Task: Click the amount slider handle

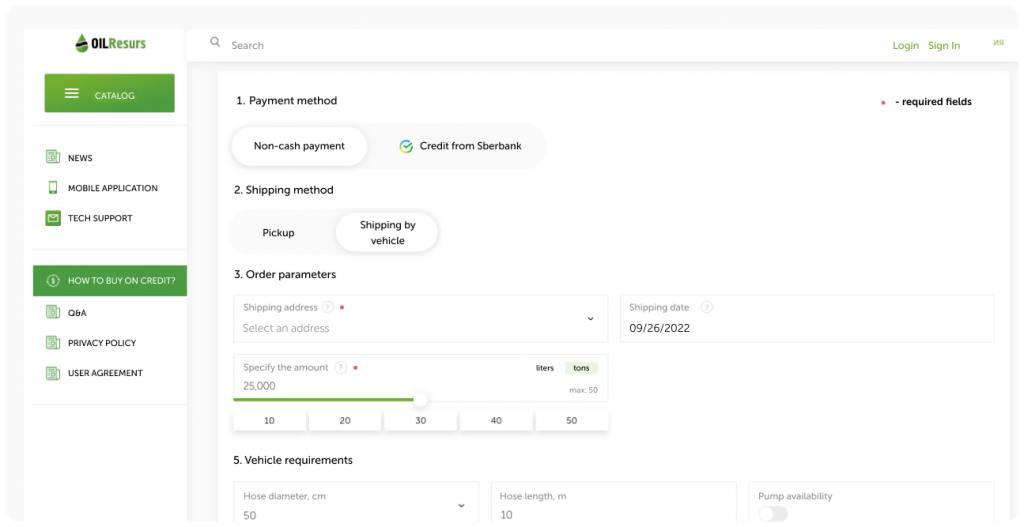Action: pyautogui.click(x=420, y=399)
